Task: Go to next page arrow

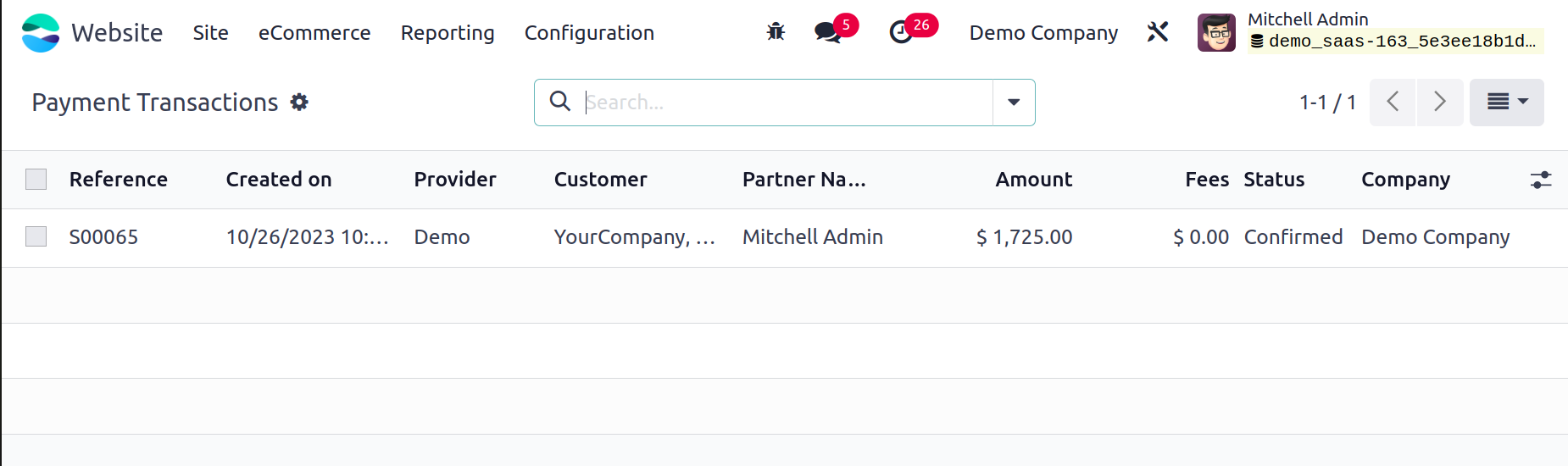Action: tap(1440, 103)
